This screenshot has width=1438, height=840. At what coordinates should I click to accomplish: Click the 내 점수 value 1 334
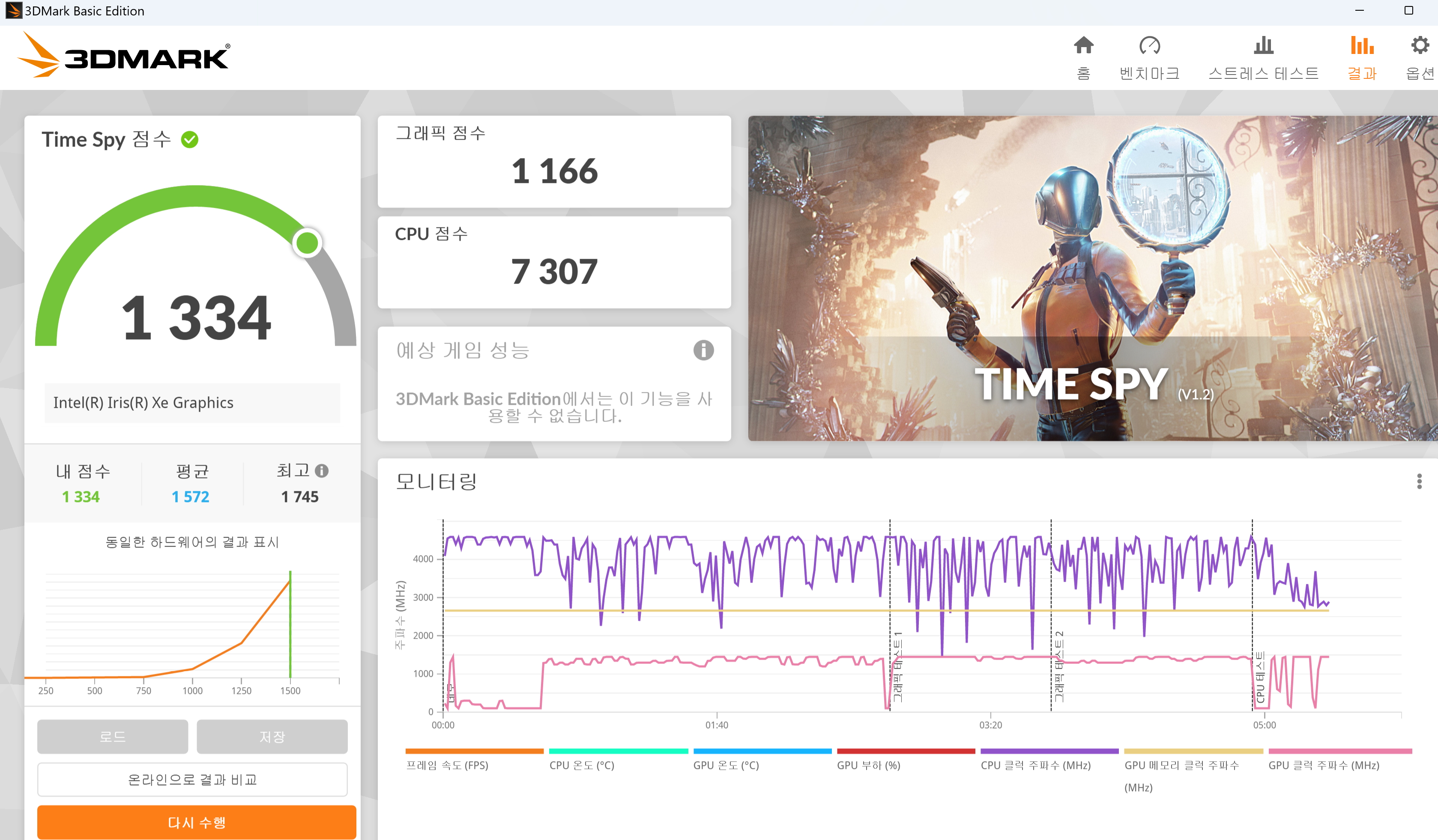(81, 497)
